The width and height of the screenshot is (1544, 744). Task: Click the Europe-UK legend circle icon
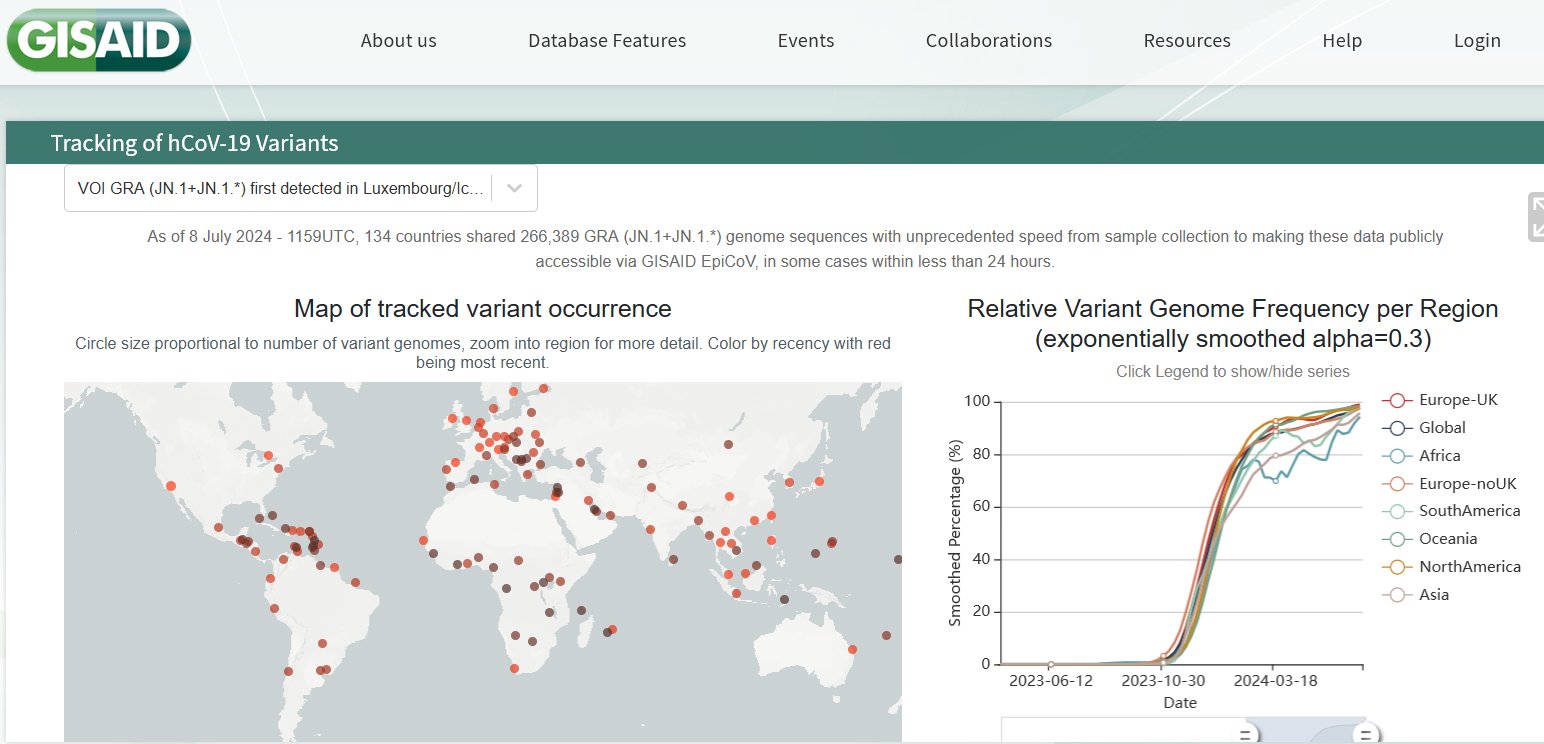1397,400
